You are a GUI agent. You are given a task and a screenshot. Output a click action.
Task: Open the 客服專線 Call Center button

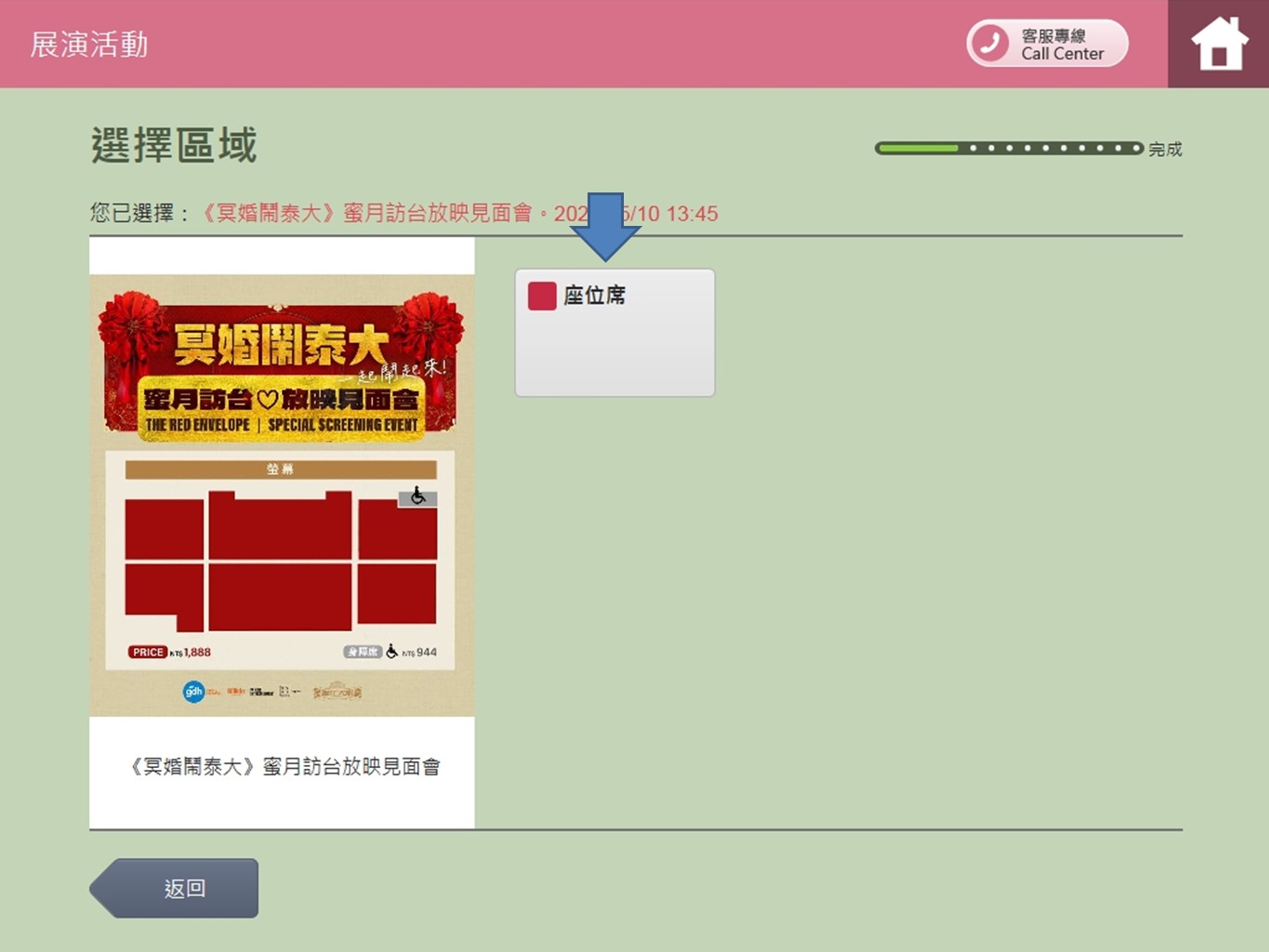(1047, 44)
